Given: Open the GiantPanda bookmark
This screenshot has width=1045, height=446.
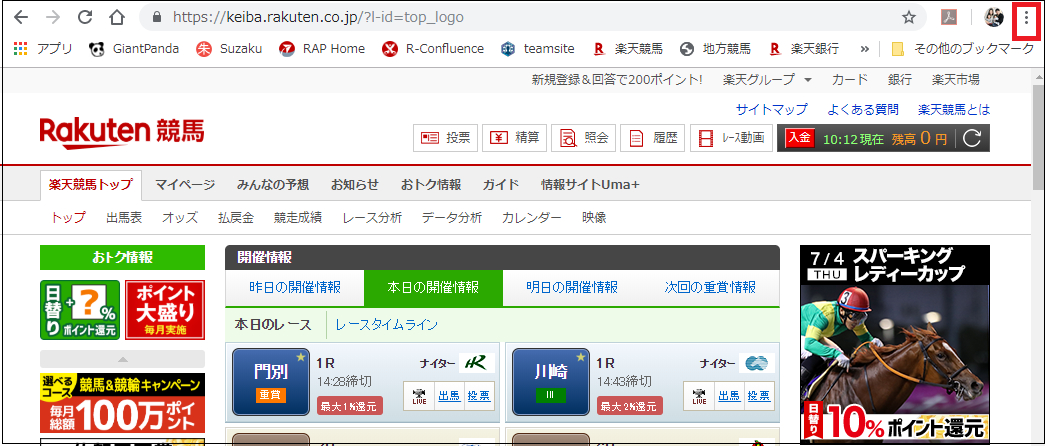Looking at the screenshot, I should pyautogui.click(x=134, y=49).
